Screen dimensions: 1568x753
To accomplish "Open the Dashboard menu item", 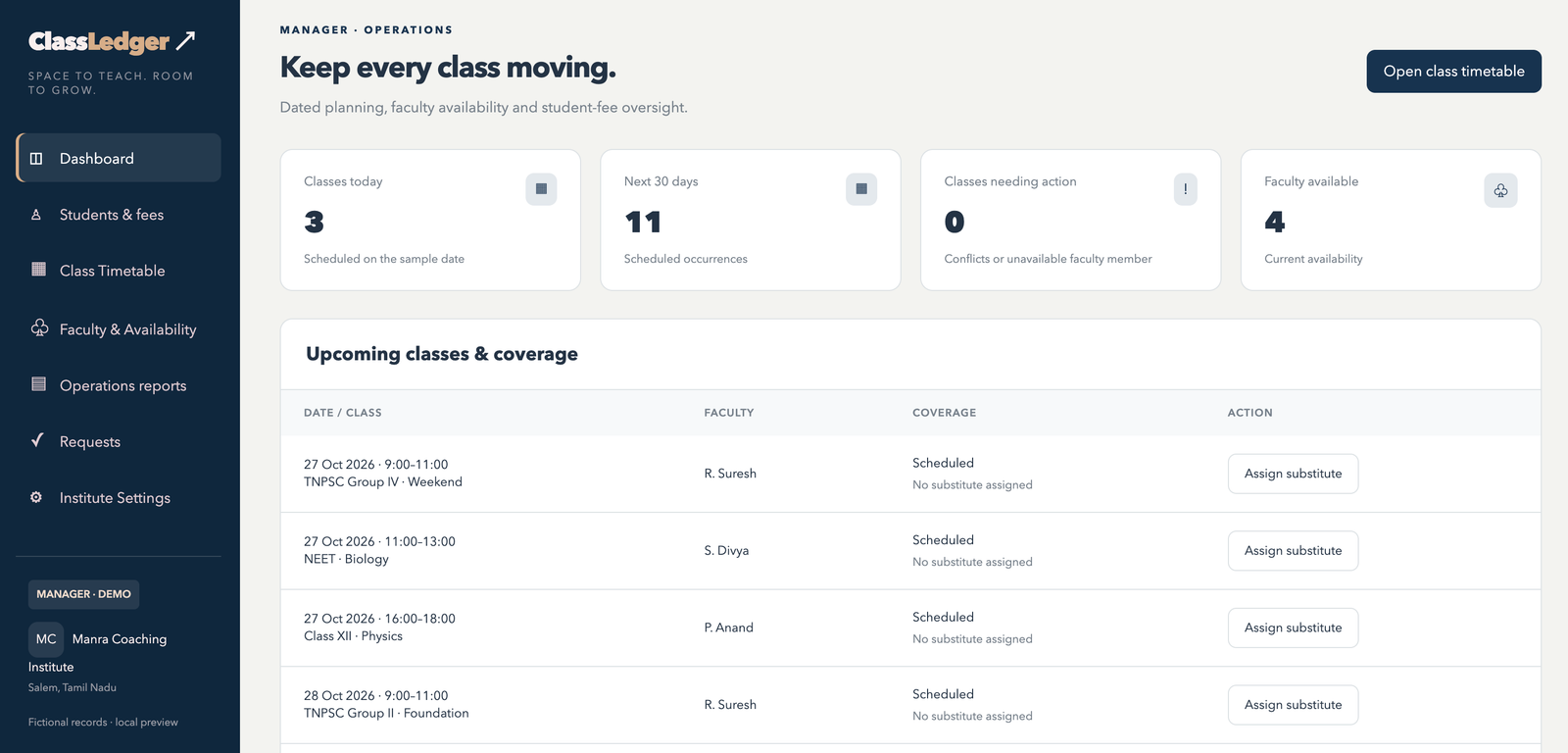I will coord(119,158).
